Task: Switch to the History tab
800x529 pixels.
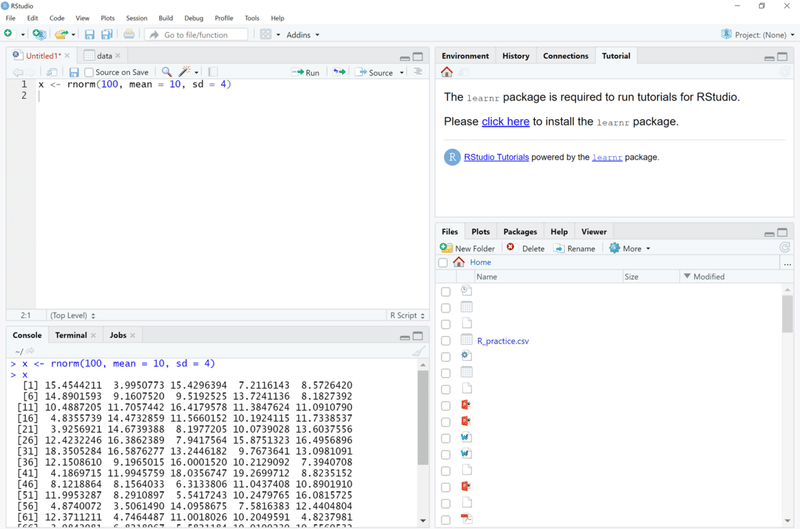Action: pyautogui.click(x=515, y=56)
